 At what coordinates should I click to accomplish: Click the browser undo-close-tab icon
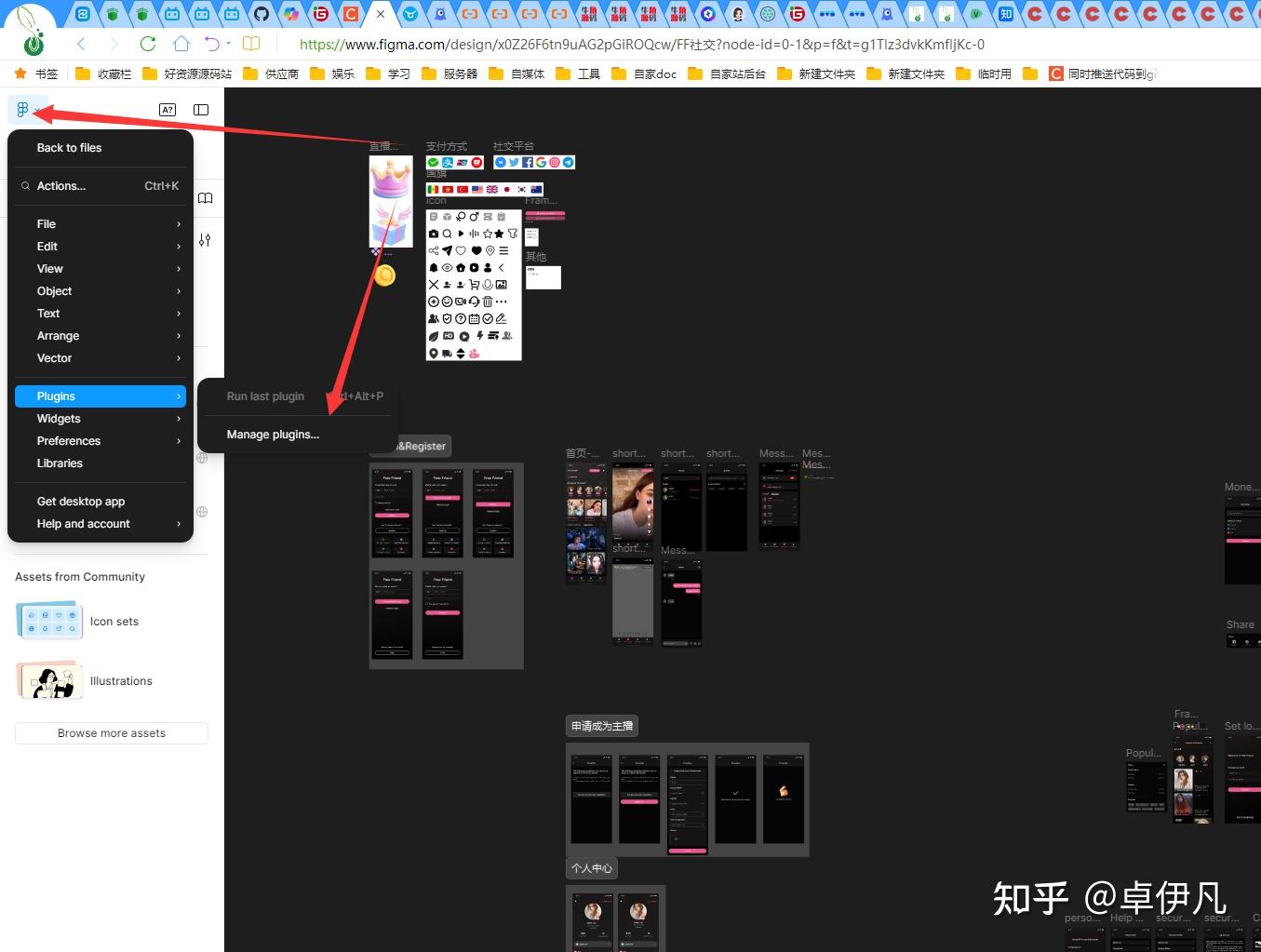[x=214, y=44]
